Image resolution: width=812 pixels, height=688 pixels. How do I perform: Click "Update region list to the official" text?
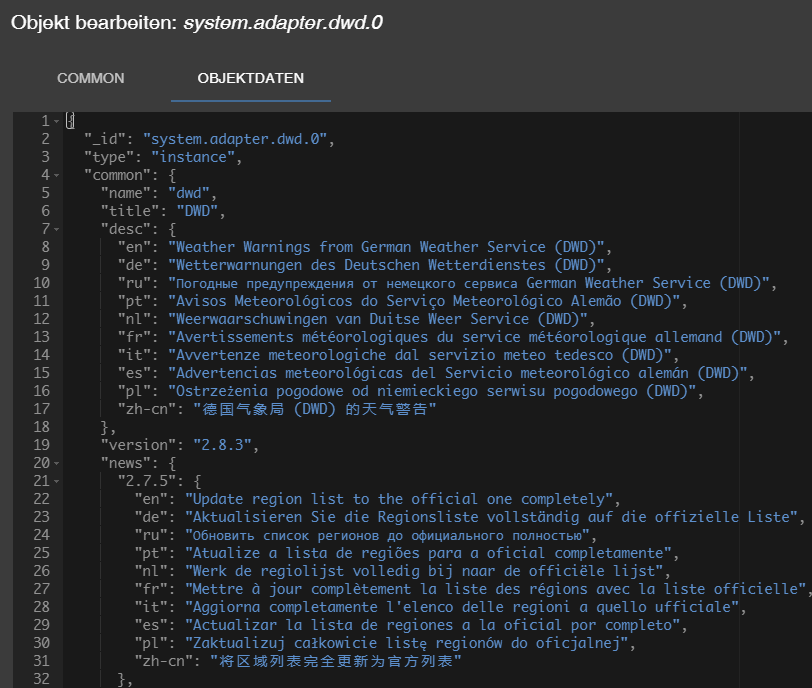[x=335, y=499]
